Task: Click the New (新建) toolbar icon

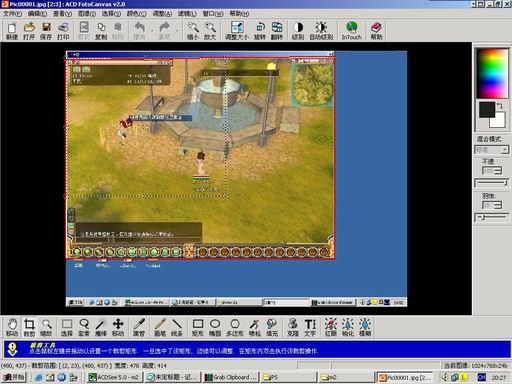Action: [12, 30]
